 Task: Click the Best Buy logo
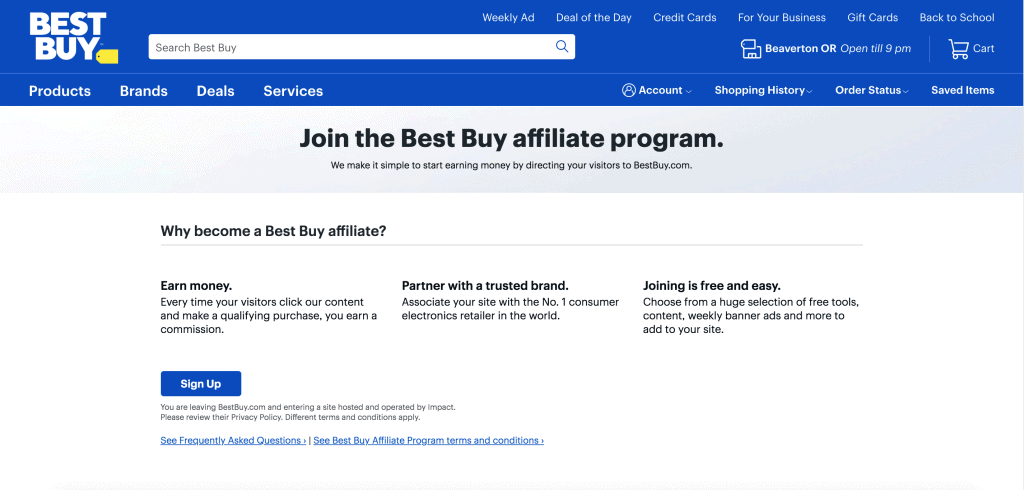(73, 37)
